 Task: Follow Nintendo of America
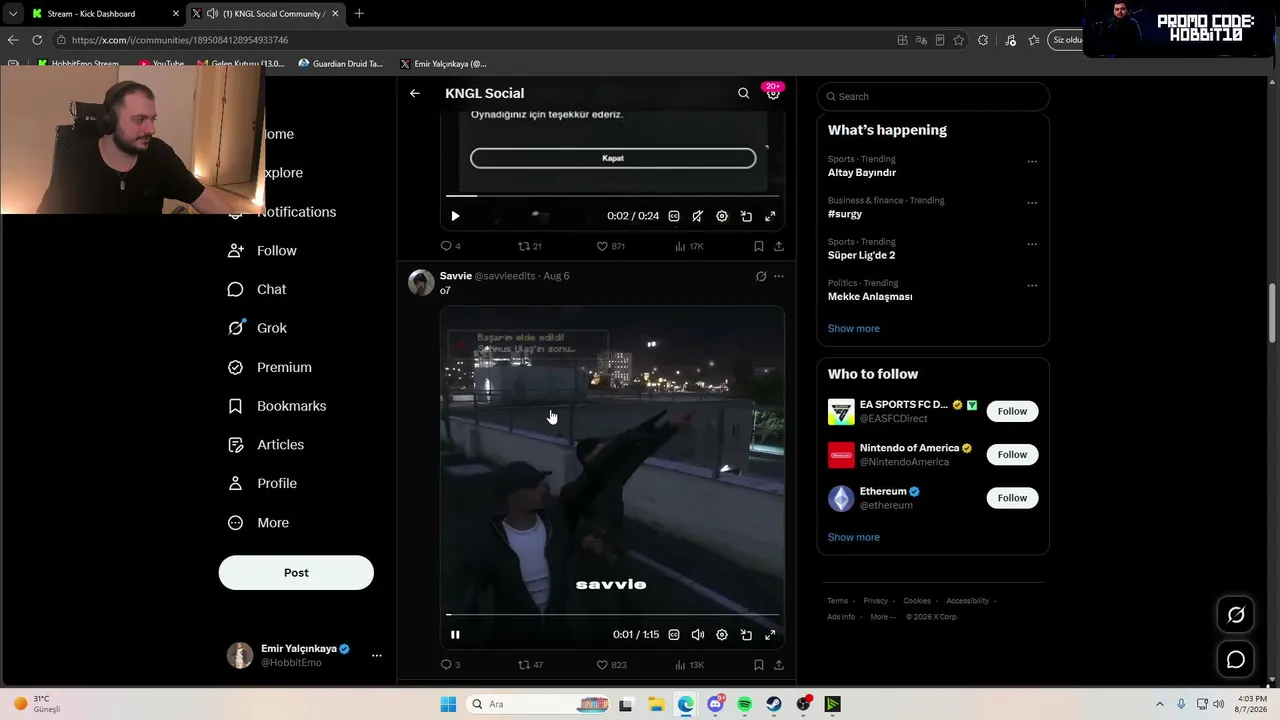(1012, 455)
